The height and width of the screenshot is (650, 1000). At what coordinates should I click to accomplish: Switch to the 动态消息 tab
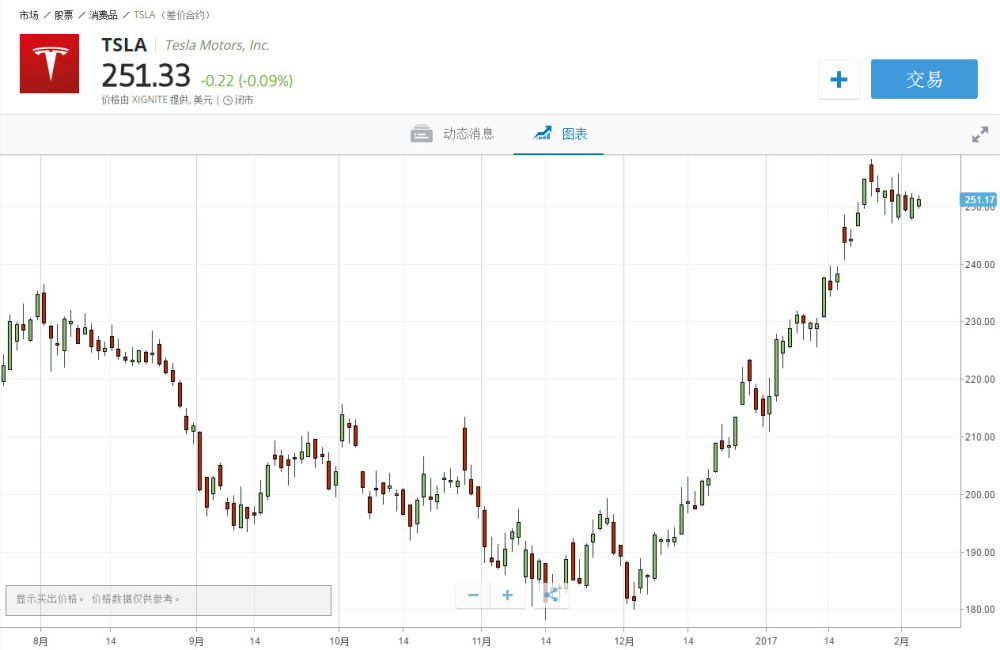coord(470,133)
